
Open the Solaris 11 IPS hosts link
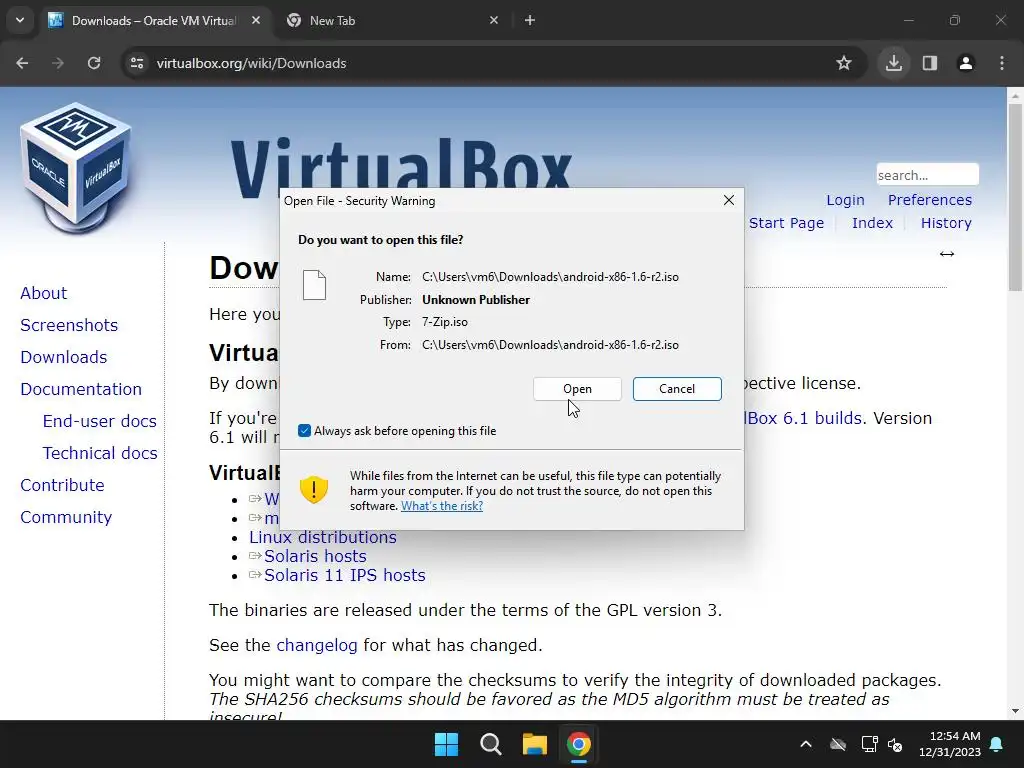coord(344,575)
